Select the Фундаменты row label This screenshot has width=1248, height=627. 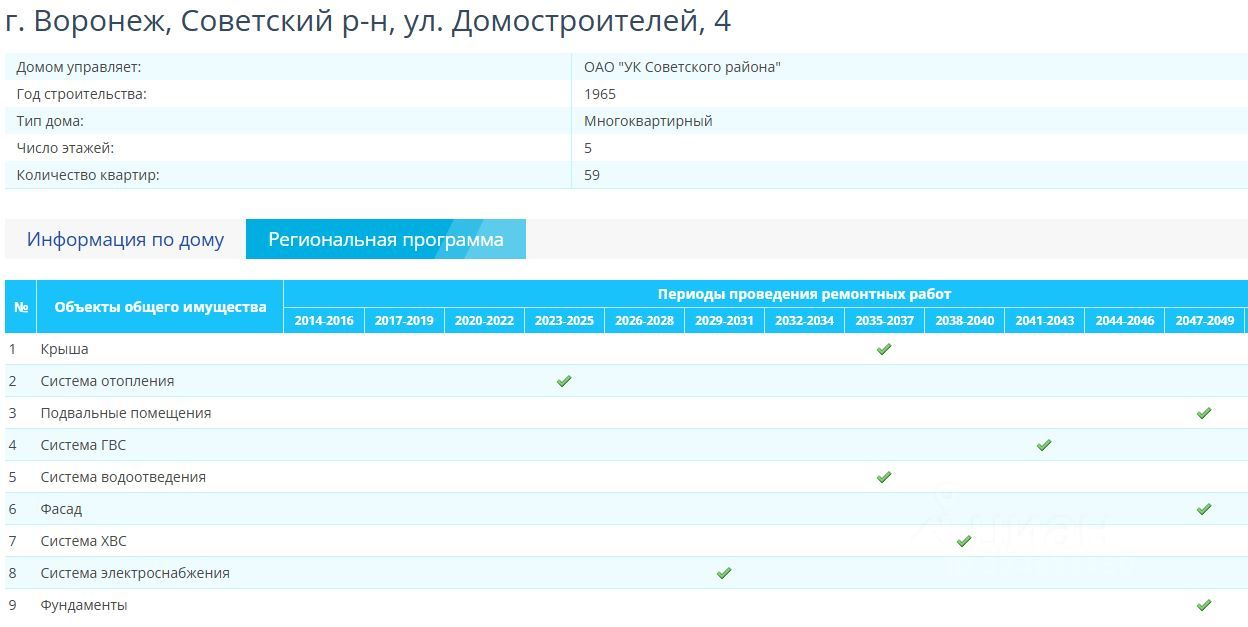tap(84, 605)
